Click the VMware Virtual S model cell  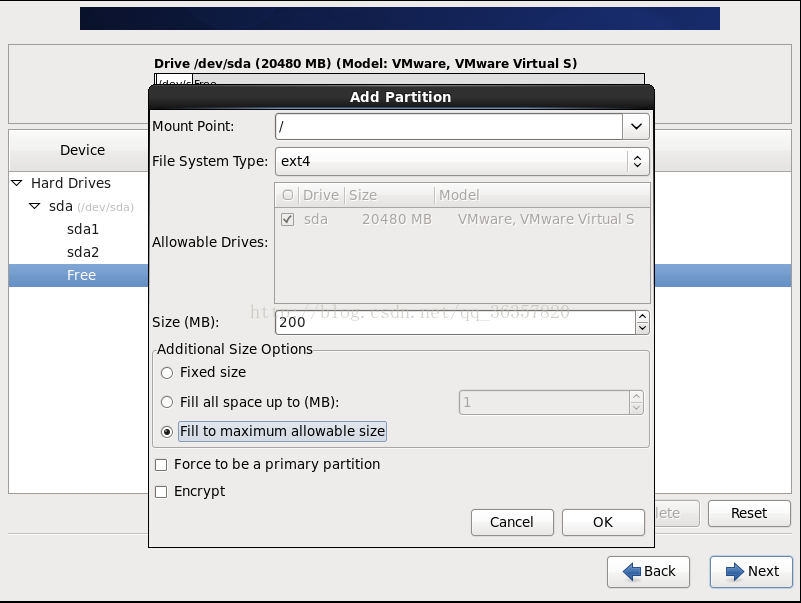(546, 220)
